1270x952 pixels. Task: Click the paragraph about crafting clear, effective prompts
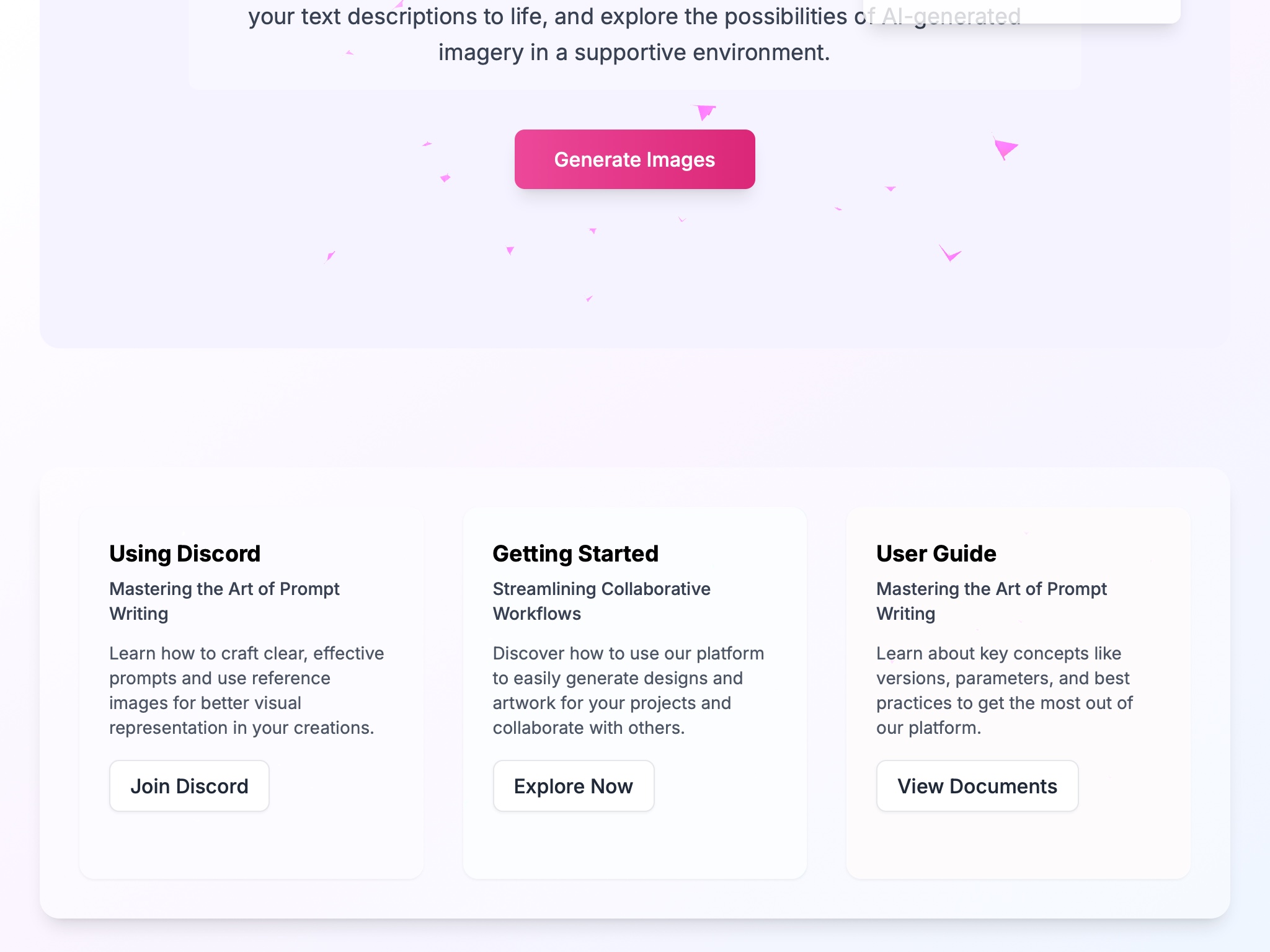247,690
